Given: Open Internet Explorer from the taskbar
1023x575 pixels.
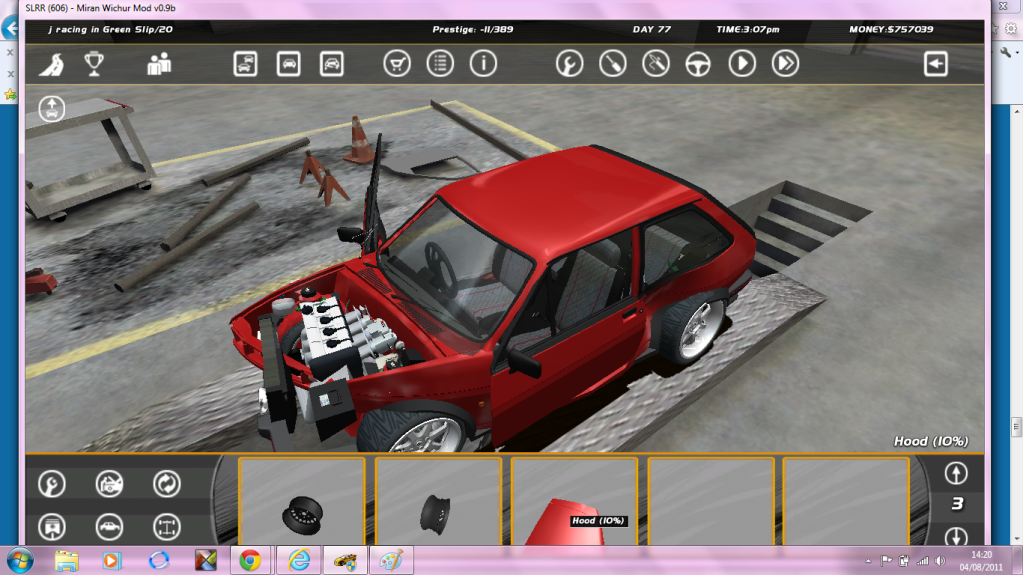Looking at the screenshot, I should point(299,561).
